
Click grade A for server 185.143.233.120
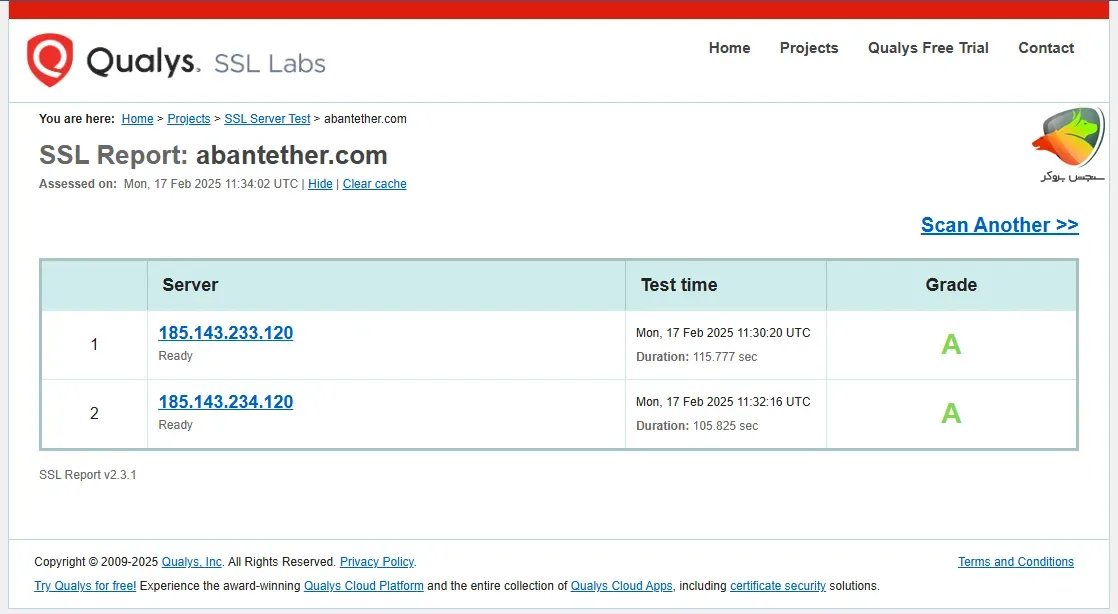(x=951, y=344)
